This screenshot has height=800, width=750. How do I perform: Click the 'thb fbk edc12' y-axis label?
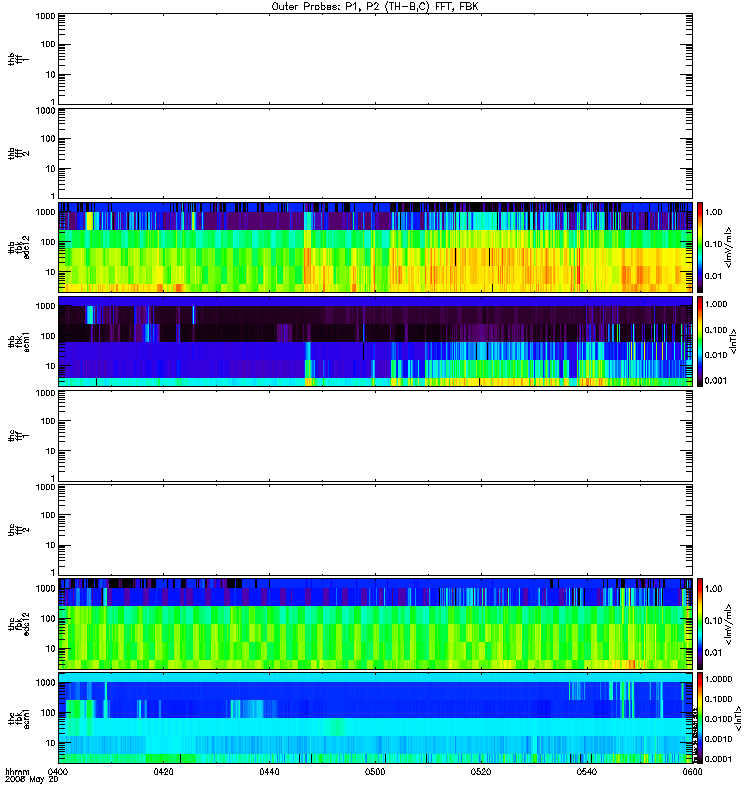(19, 247)
